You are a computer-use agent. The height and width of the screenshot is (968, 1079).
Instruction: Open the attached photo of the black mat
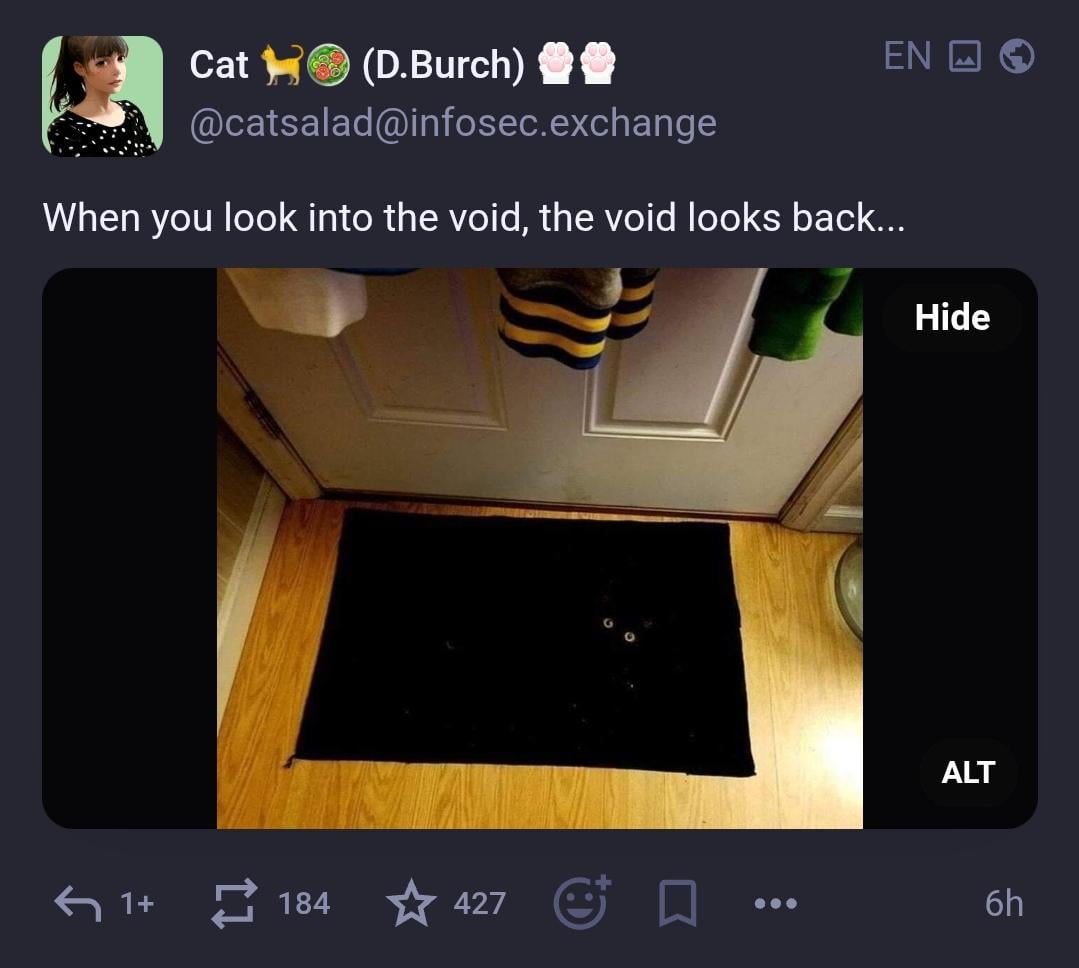(x=540, y=548)
